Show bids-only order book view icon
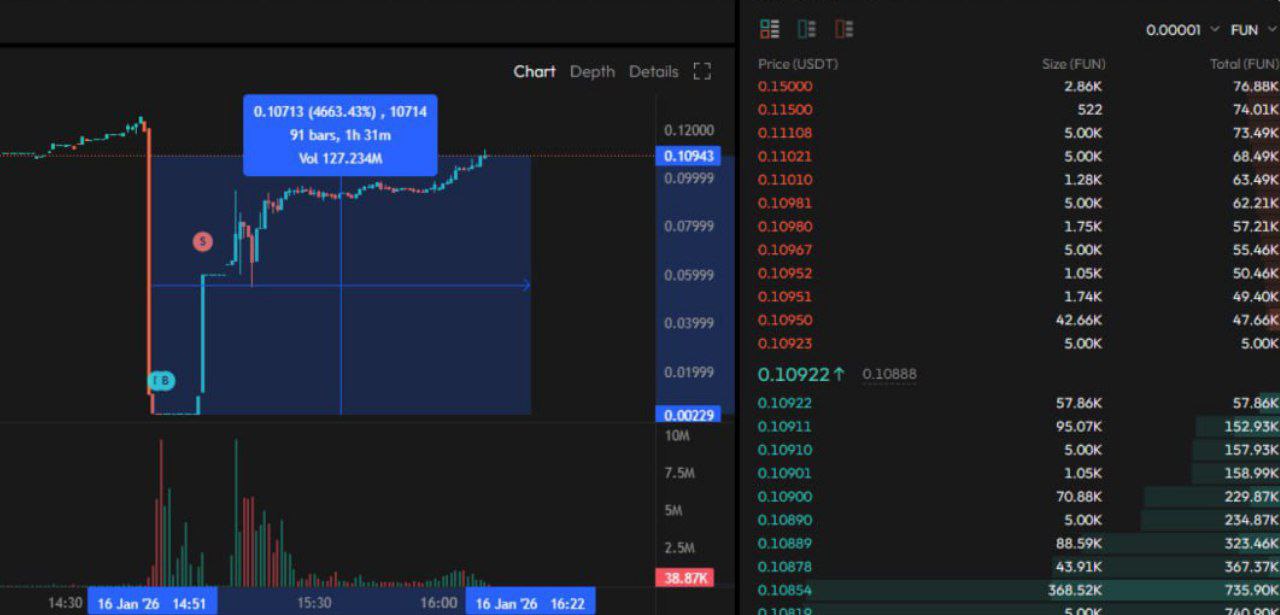 click(807, 29)
